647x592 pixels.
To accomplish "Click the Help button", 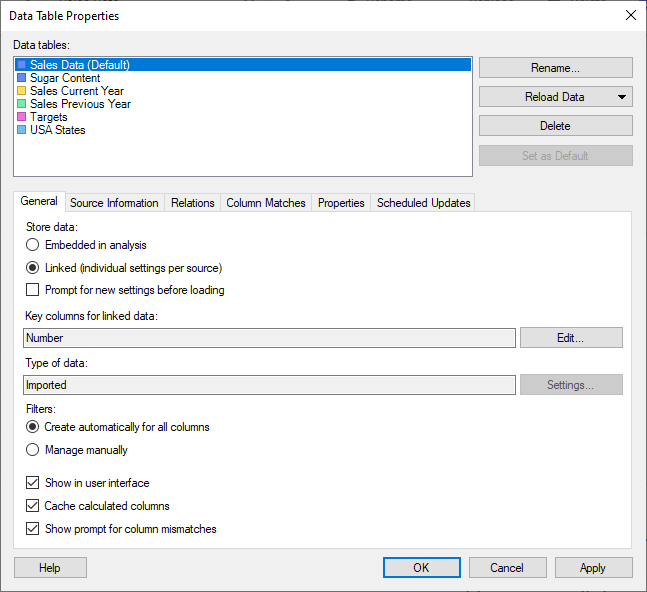I will point(50,568).
